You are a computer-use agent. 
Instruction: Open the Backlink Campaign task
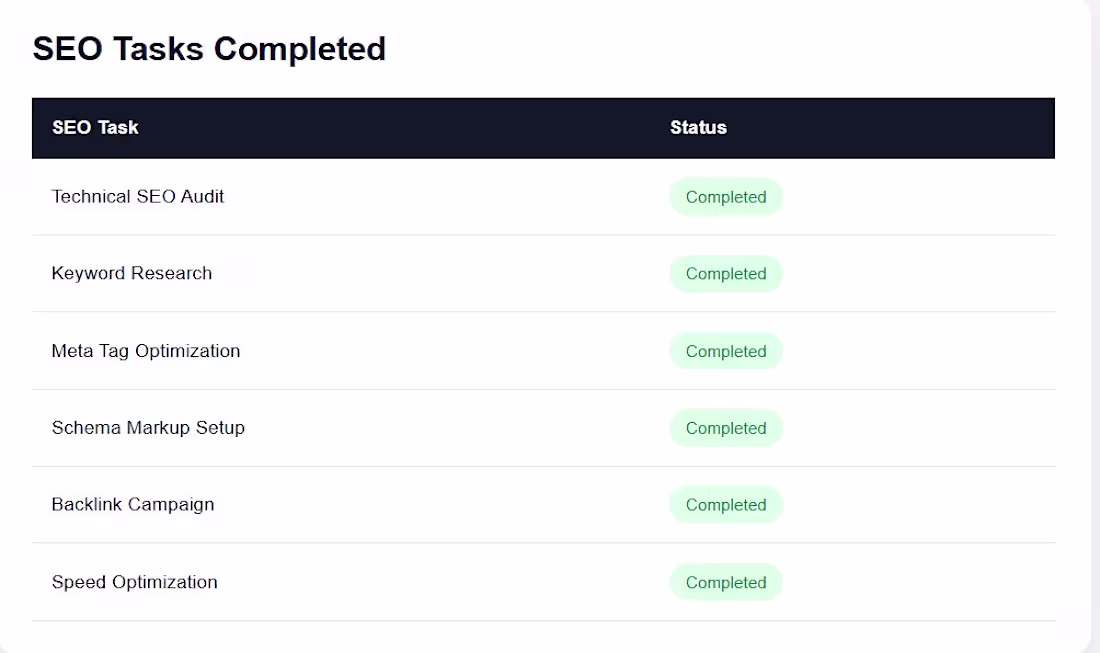pos(133,504)
